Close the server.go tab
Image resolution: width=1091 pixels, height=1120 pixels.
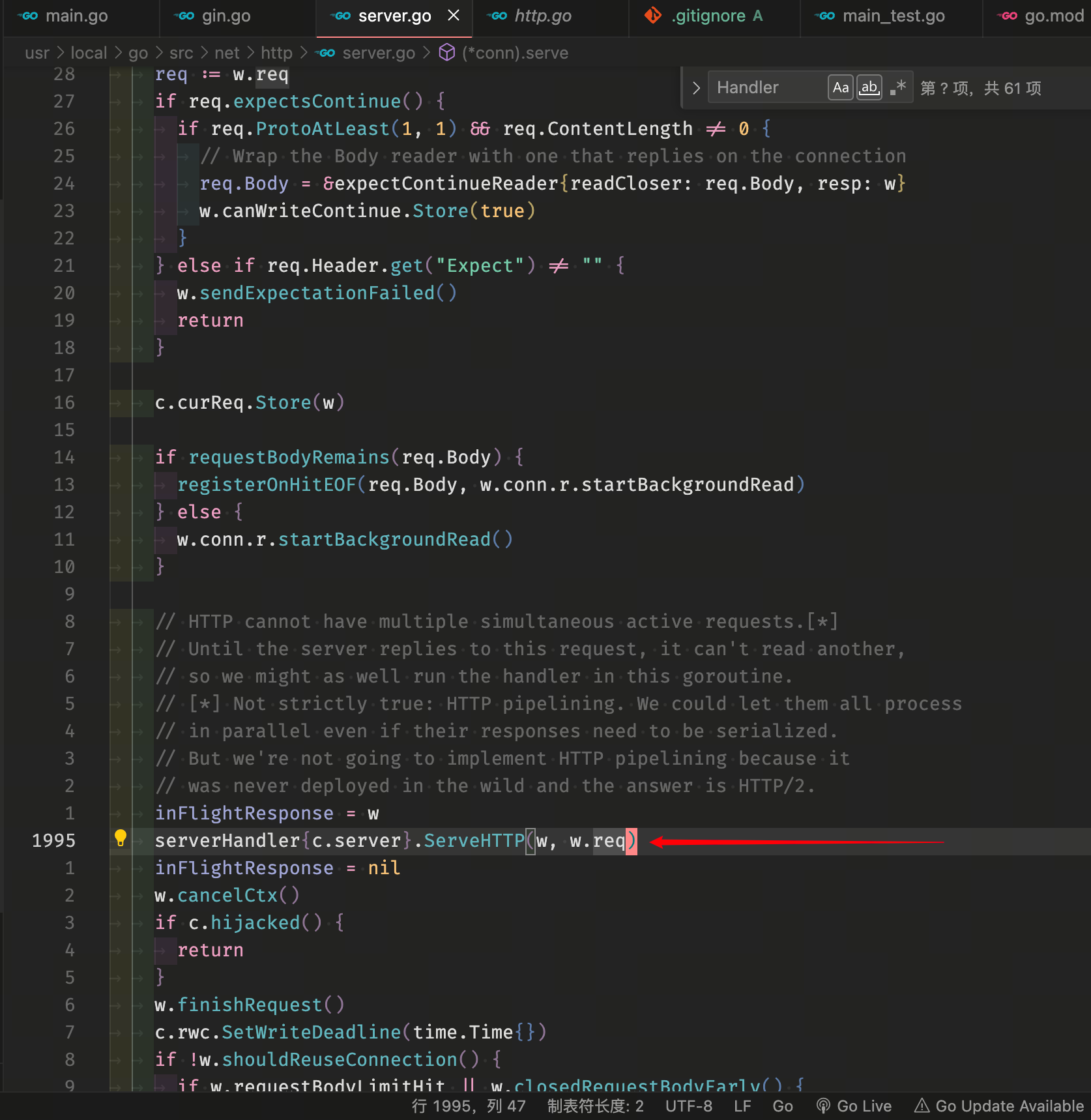point(454,16)
